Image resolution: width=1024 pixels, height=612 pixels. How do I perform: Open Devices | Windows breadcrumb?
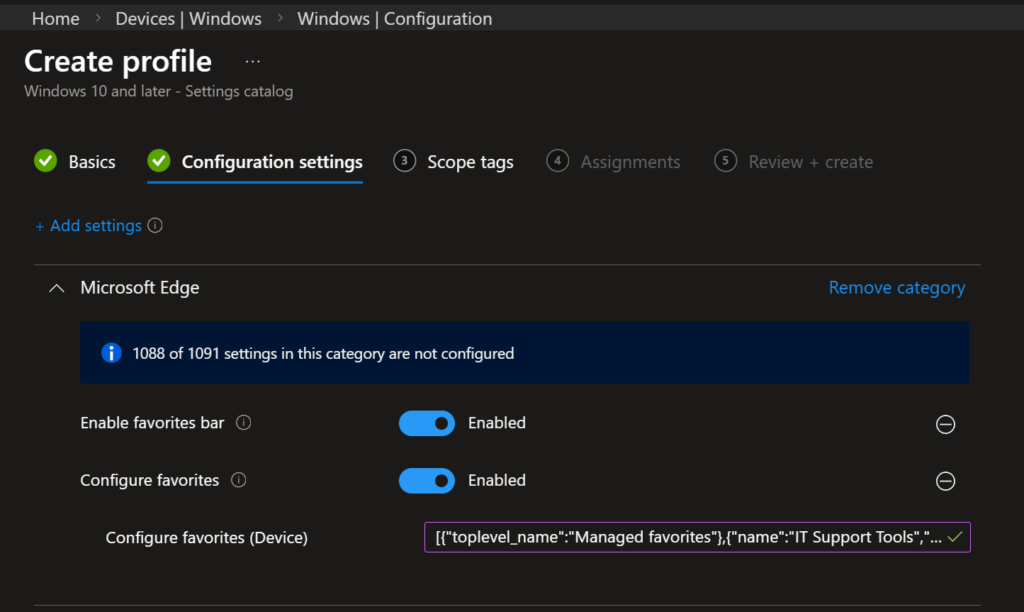[188, 18]
